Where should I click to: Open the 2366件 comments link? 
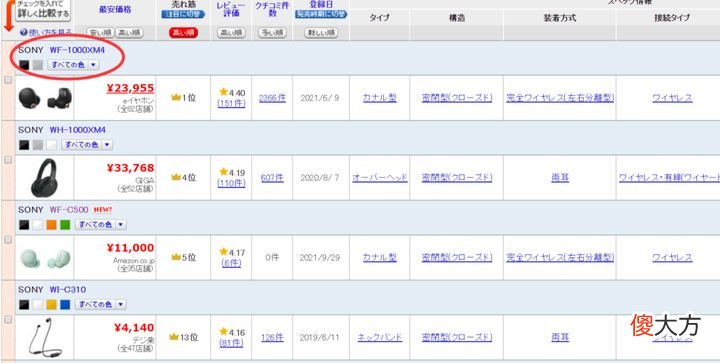point(272,98)
